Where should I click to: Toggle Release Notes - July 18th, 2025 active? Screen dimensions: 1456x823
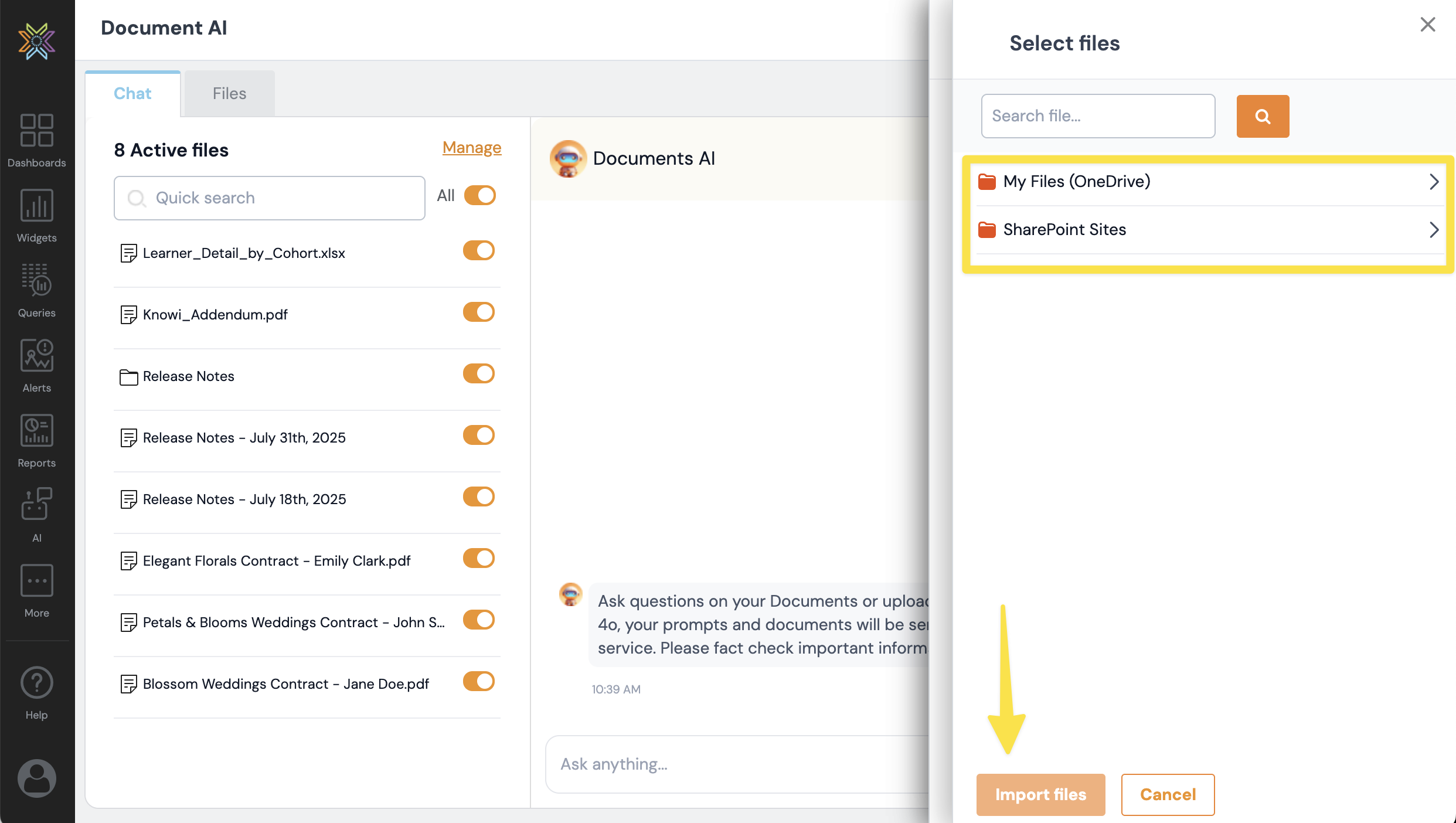(478, 496)
